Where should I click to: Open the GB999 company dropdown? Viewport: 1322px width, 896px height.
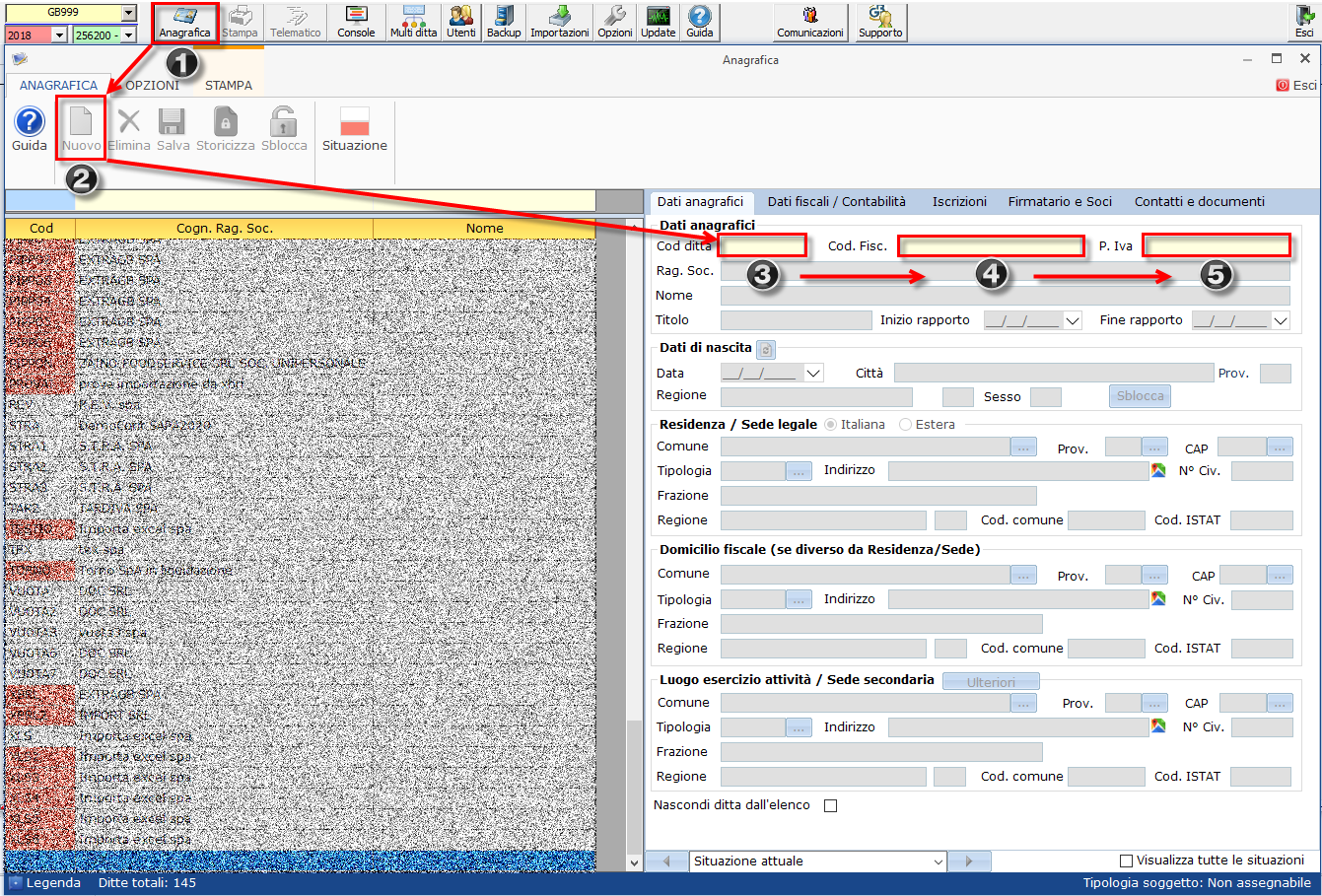129,13
